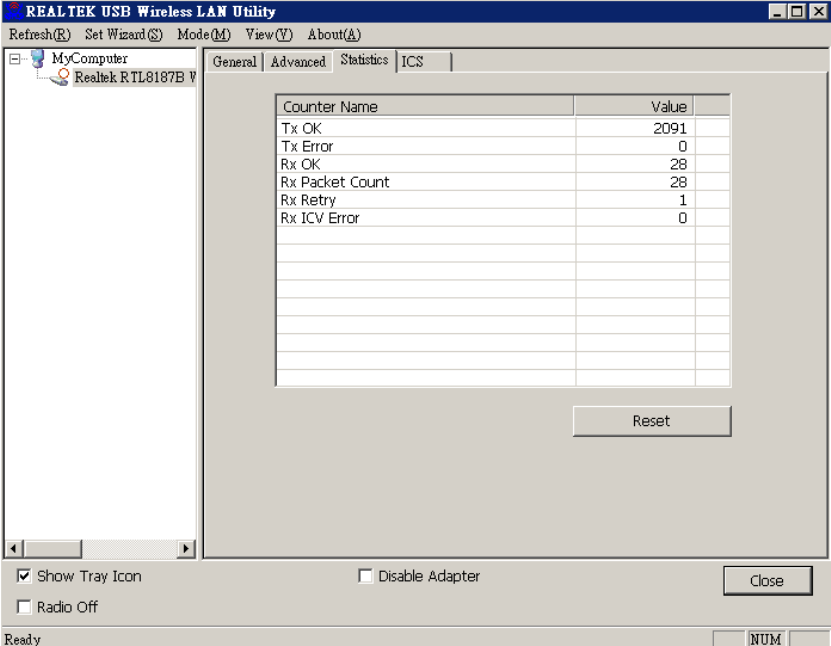831x646 pixels.
Task: Select the Tx OK row
Action: pyautogui.click(x=503, y=128)
